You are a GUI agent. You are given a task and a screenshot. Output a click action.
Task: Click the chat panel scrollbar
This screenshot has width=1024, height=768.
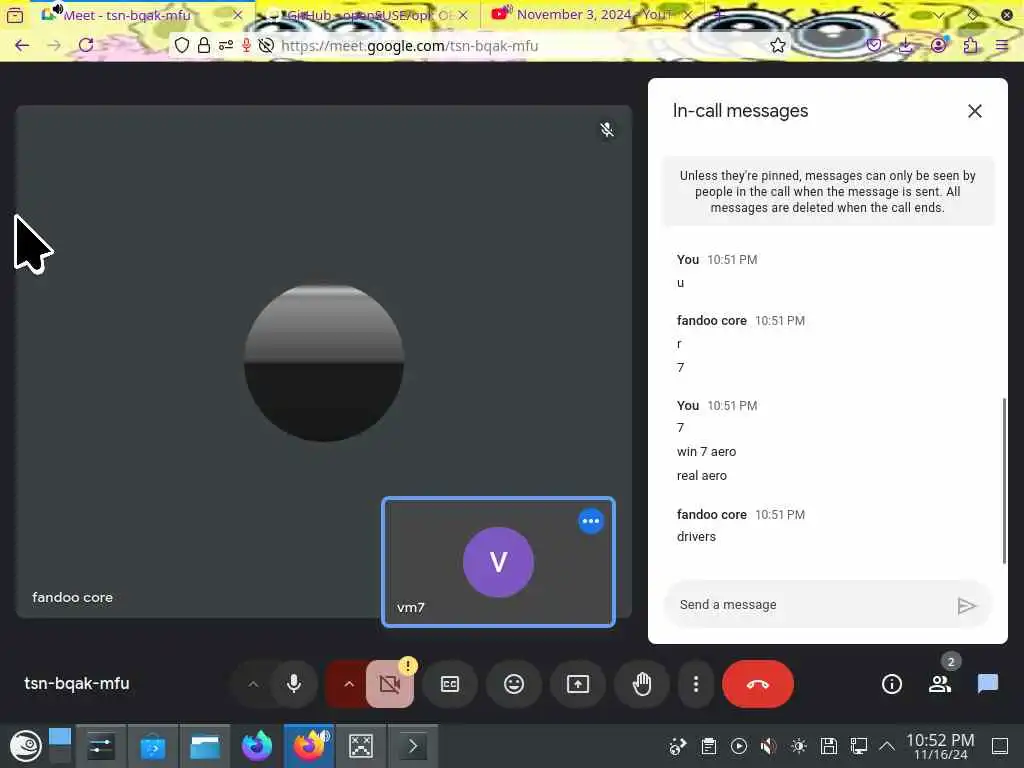coord(1004,481)
